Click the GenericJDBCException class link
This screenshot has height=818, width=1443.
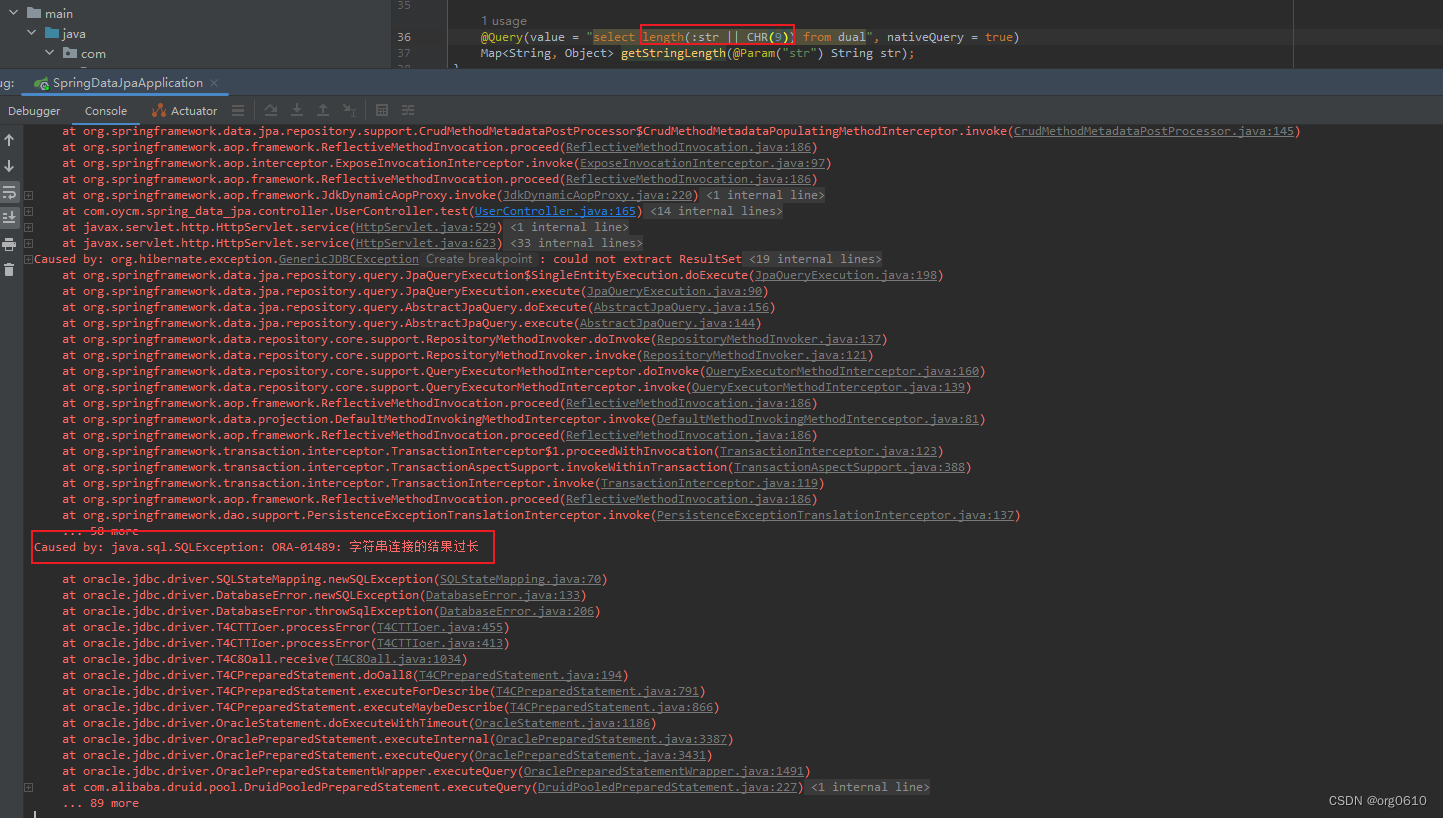[349, 259]
